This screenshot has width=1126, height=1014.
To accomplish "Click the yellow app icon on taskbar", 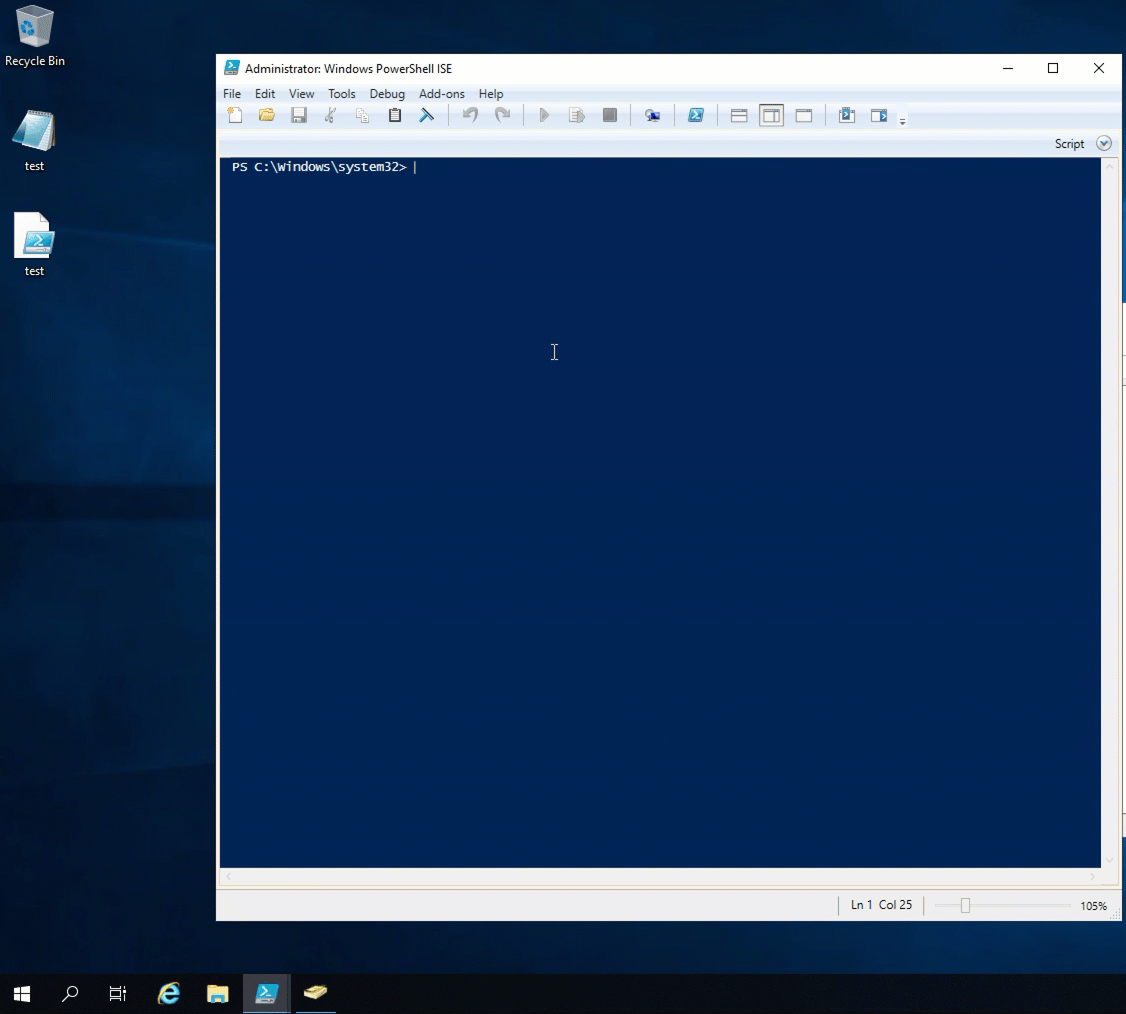I will [315, 994].
